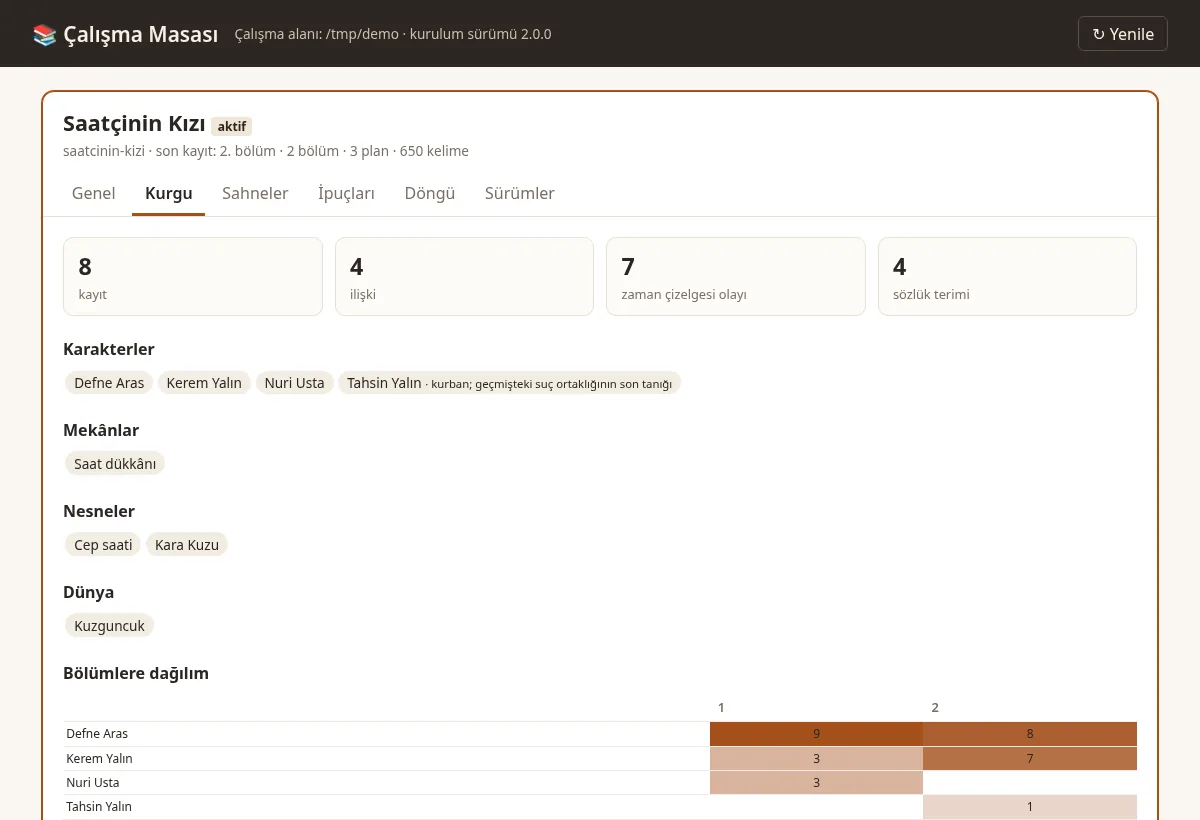The height and width of the screenshot is (820, 1200).
Task: Open the Tahsin Yalın character chip
Action: coord(510,383)
